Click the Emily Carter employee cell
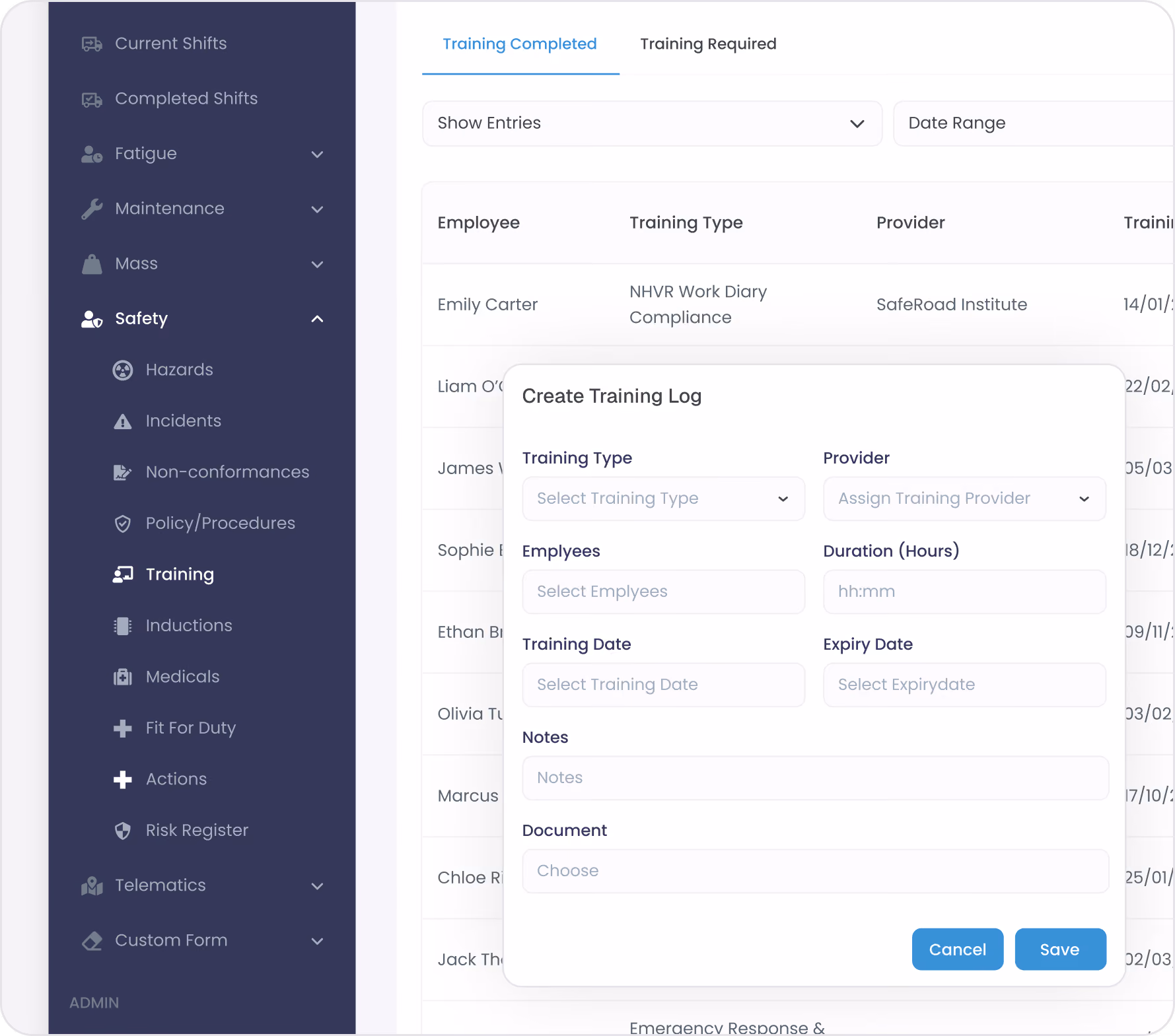 [488, 305]
